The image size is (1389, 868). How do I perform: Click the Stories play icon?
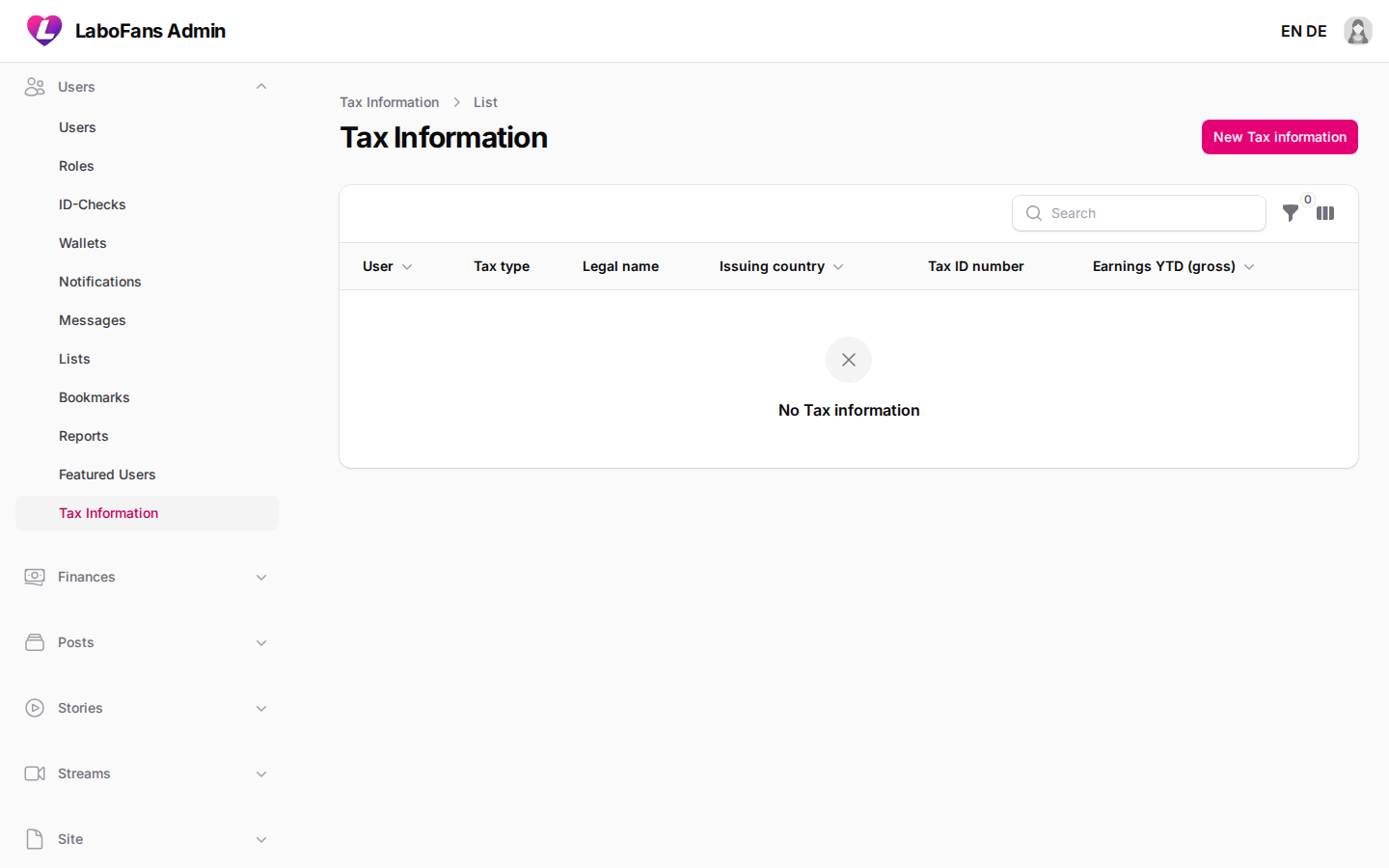35,708
